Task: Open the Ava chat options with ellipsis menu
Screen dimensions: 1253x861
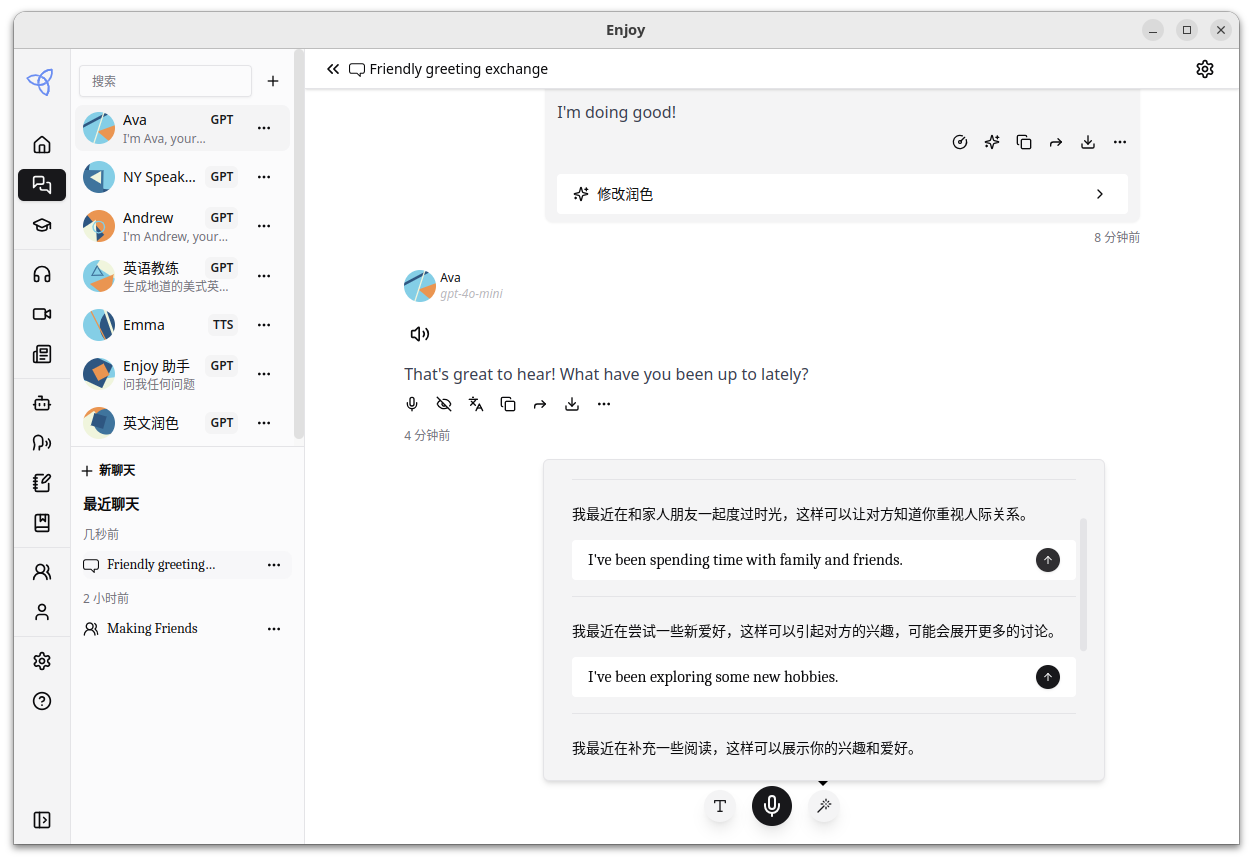Action: pos(263,127)
